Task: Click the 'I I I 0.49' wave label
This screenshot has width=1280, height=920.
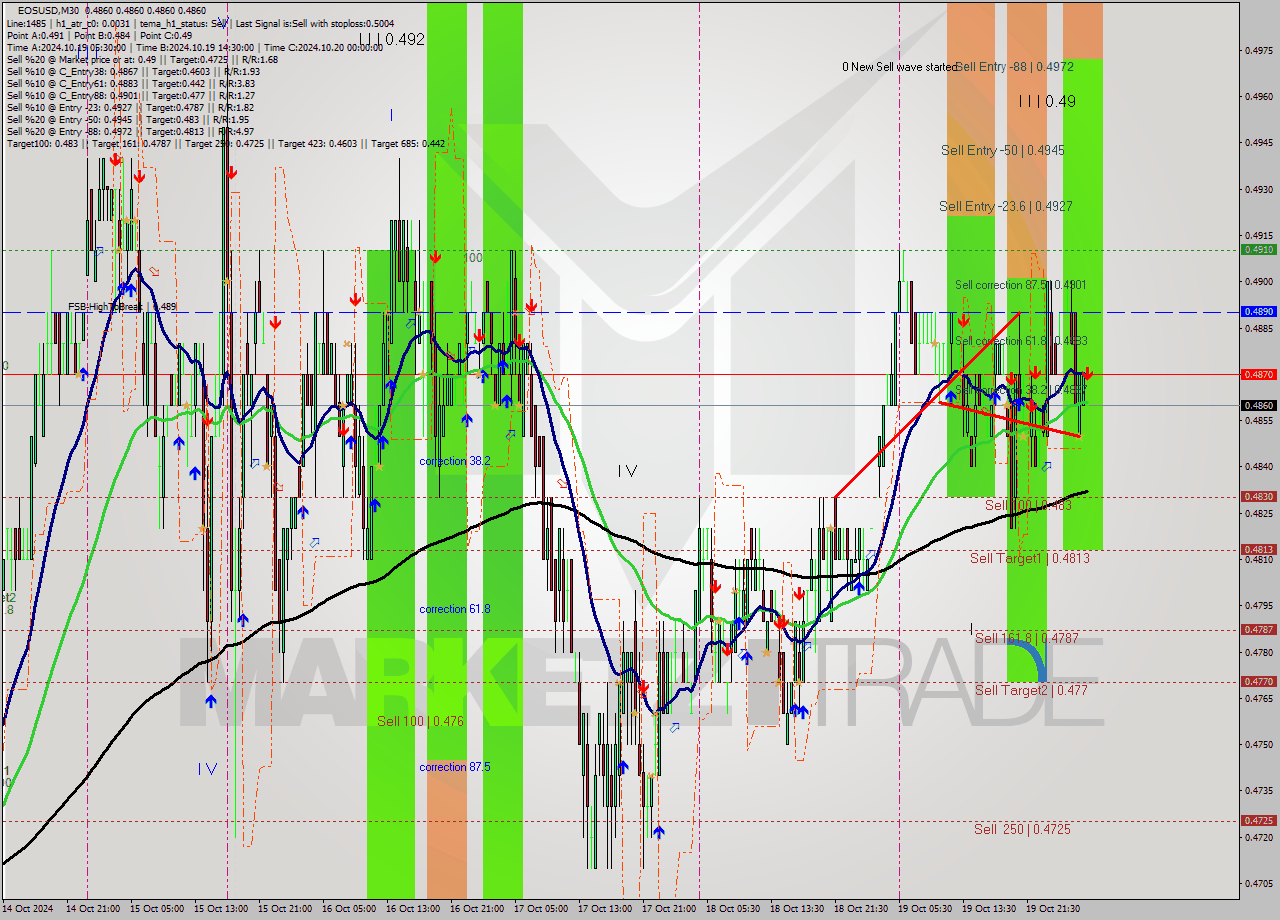Action: 1047,101
